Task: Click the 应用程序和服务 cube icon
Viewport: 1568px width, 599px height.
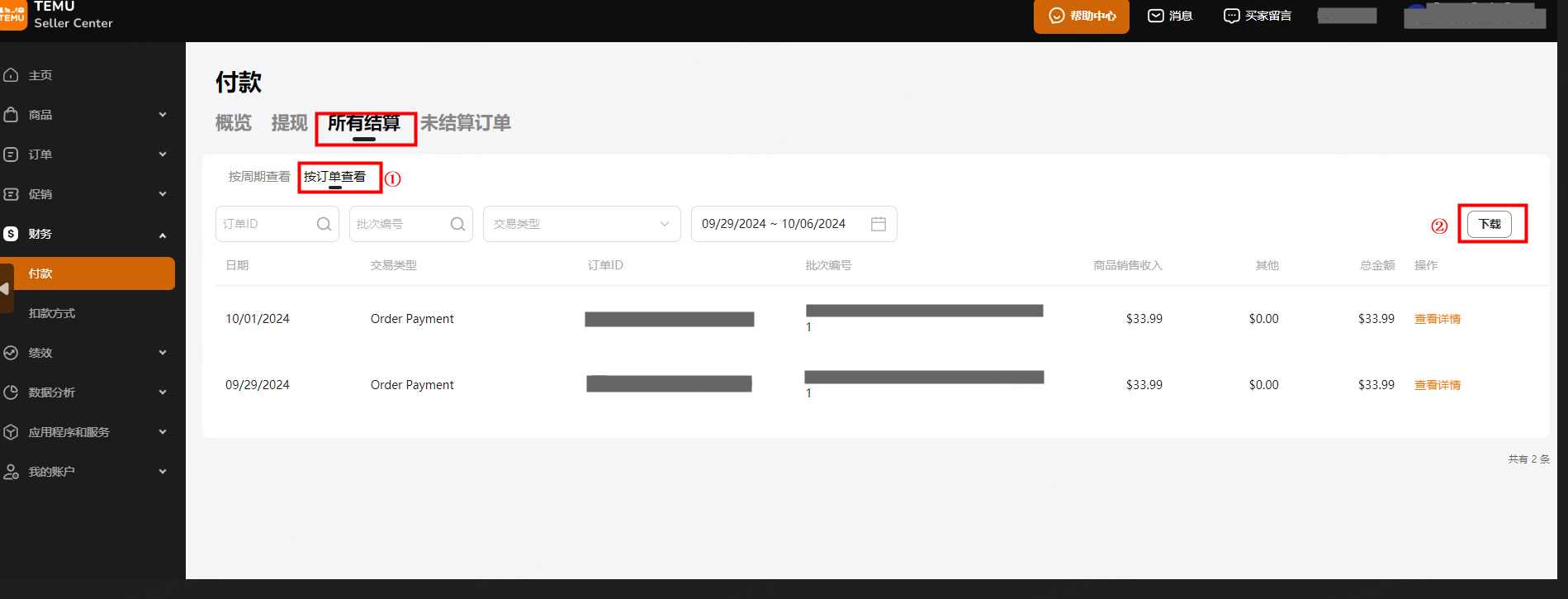Action: pos(11,432)
